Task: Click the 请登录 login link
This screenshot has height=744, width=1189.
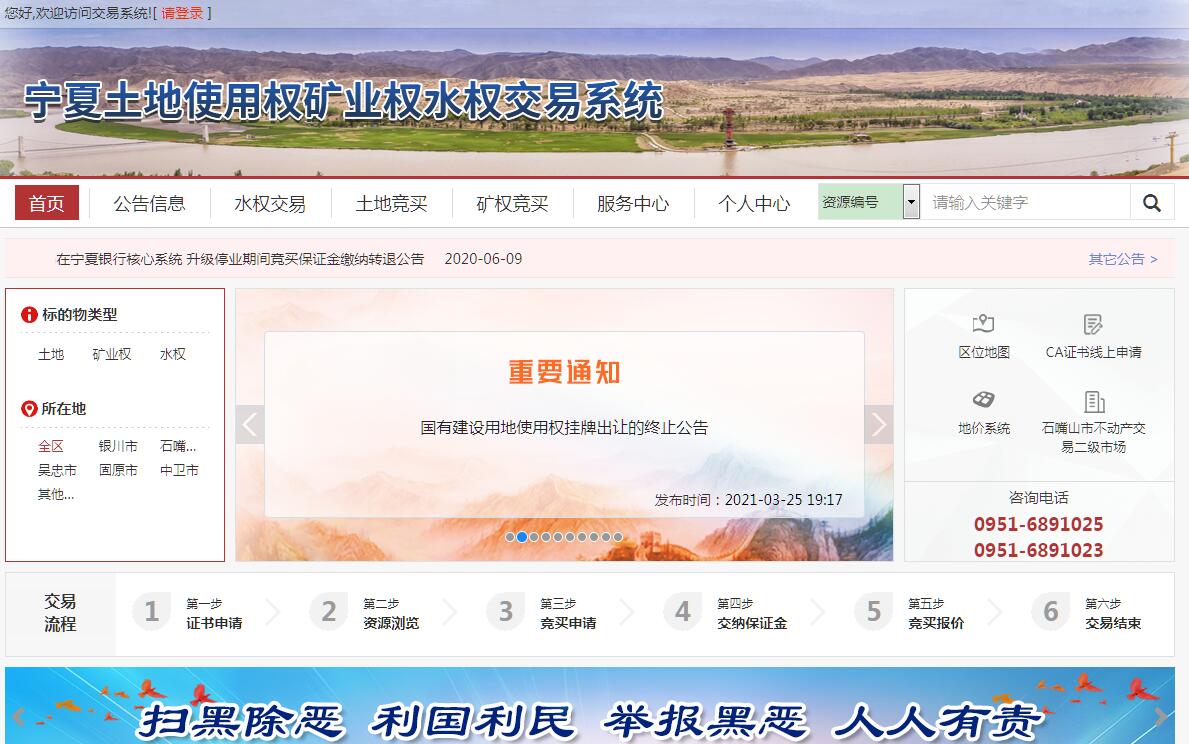Action: [182, 13]
